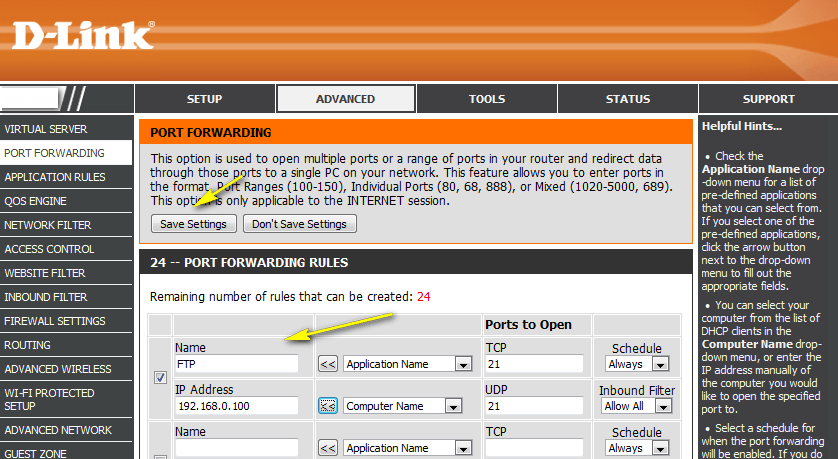This screenshot has height=459, width=838.
Task: Click the Save Settings button
Action: click(x=193, y=224)
